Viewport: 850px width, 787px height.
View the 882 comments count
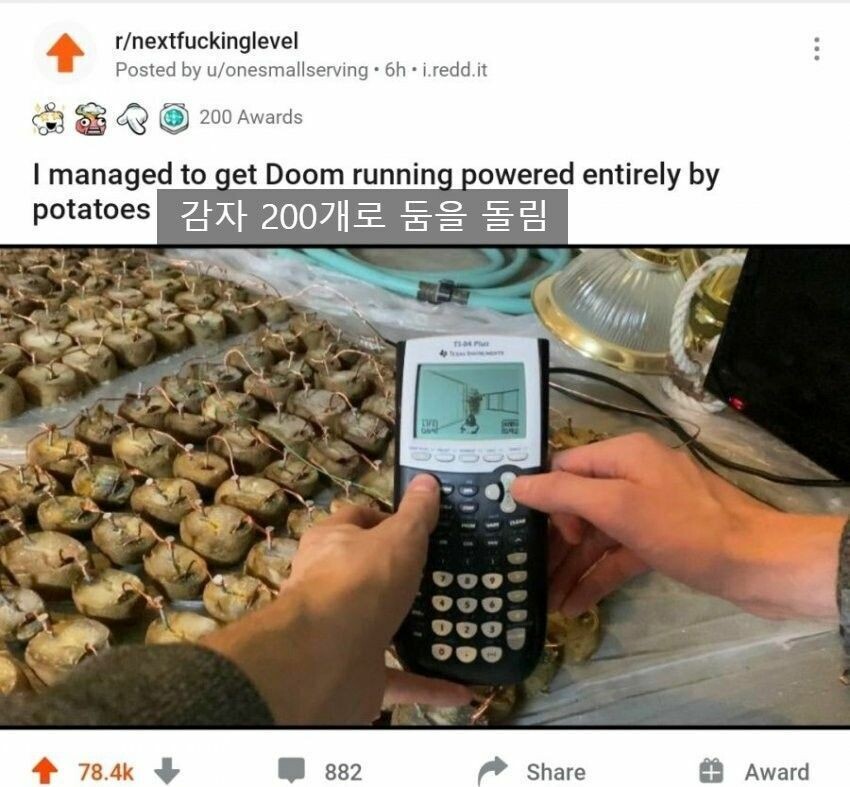[343, 772]
